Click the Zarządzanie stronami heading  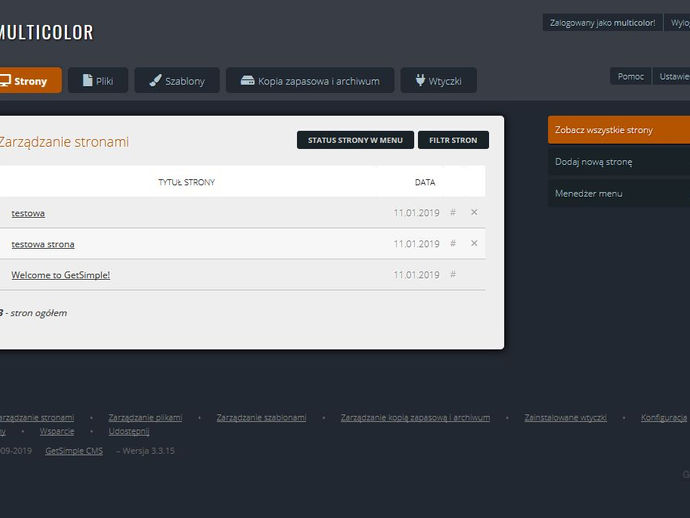pyautogui.click(x=64, y=142)
